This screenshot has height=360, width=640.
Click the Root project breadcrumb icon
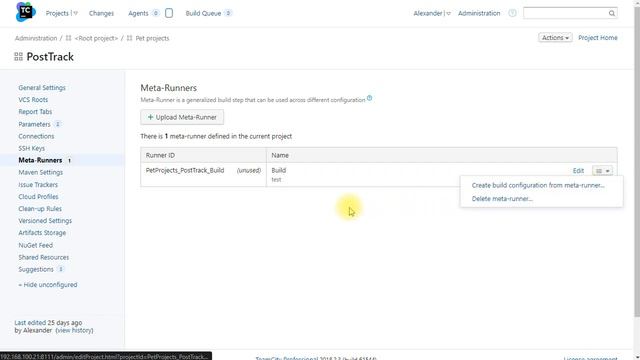pyautogui.click(x=69, y=38)
